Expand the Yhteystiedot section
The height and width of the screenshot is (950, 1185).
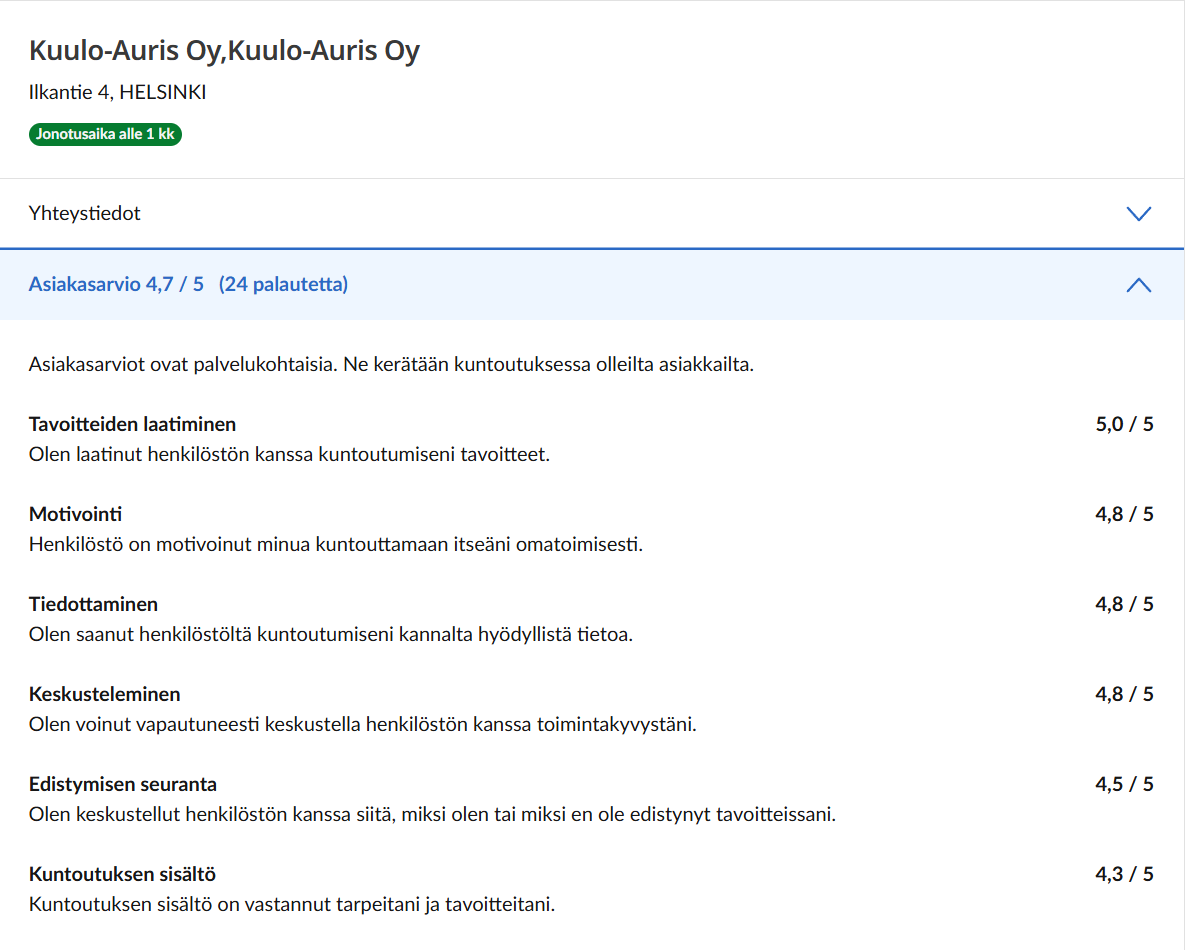[85, 214]
